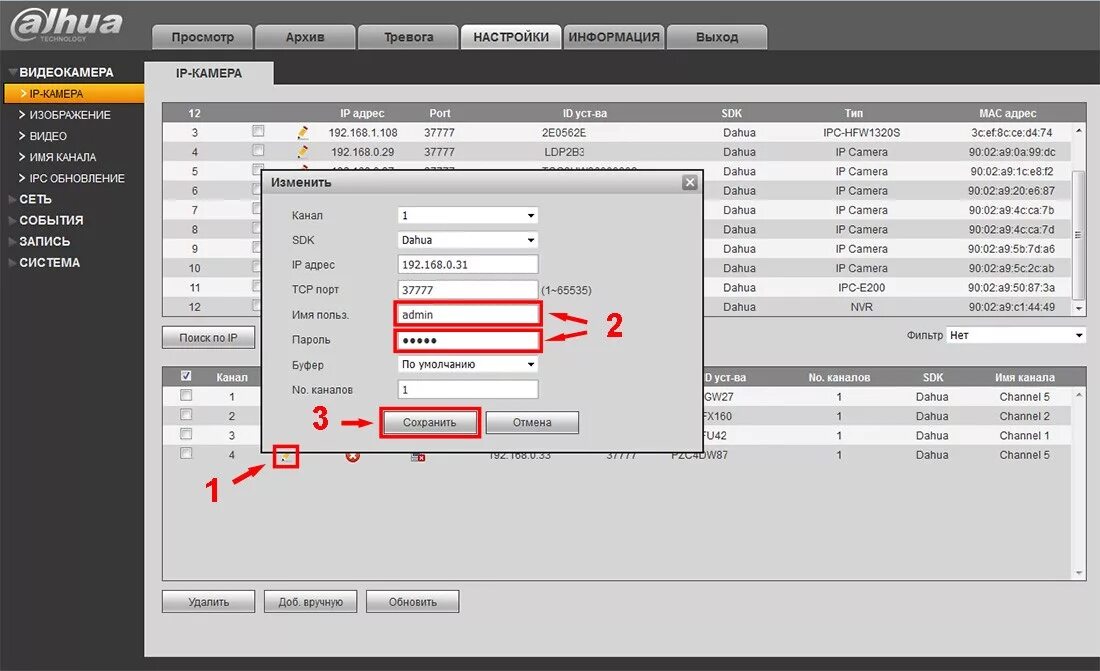Click the TCP порт field with 37777
This screenshot has height=671, width=1100.
click(468, 290)
